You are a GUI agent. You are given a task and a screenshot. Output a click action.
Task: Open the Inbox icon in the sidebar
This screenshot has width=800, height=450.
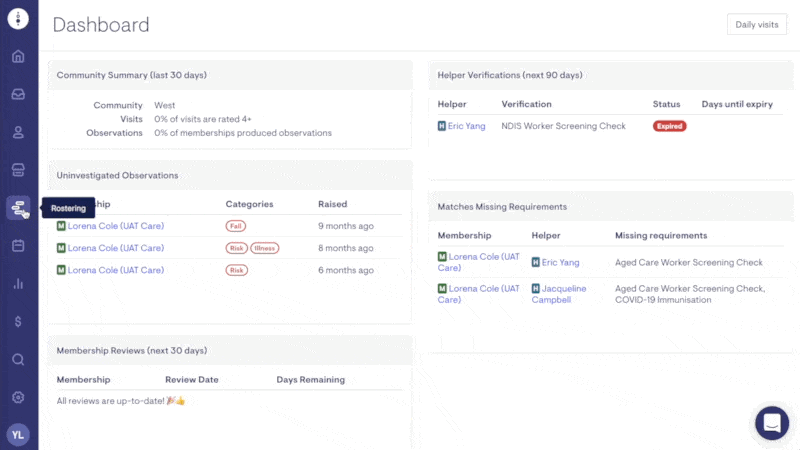[18, 94]
